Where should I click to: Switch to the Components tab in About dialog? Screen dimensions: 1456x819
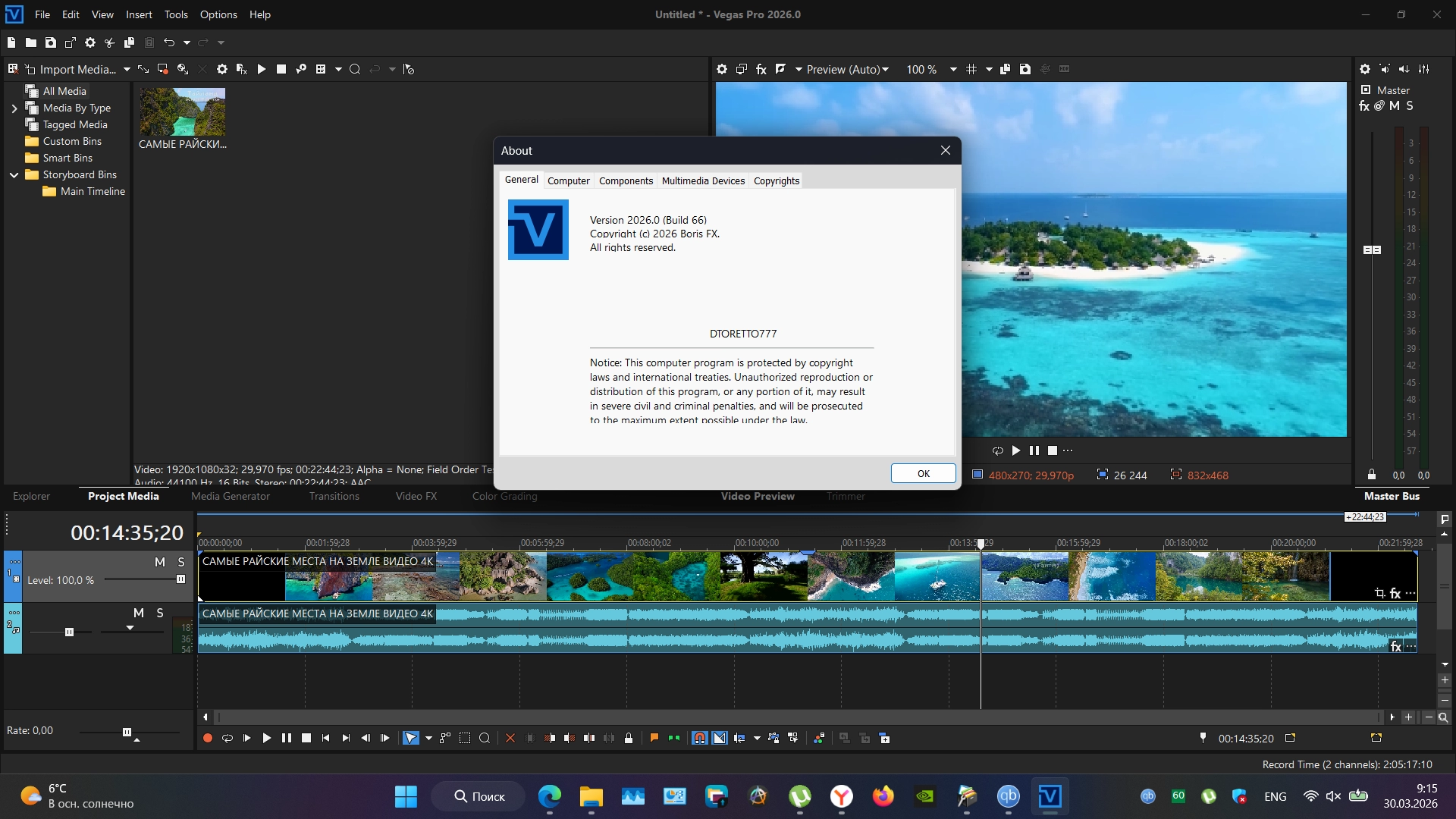(x=625, y=180)
